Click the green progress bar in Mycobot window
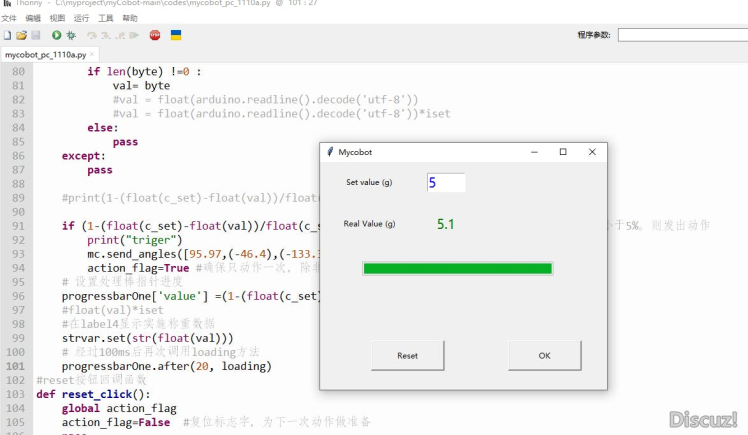 (457, 269)
